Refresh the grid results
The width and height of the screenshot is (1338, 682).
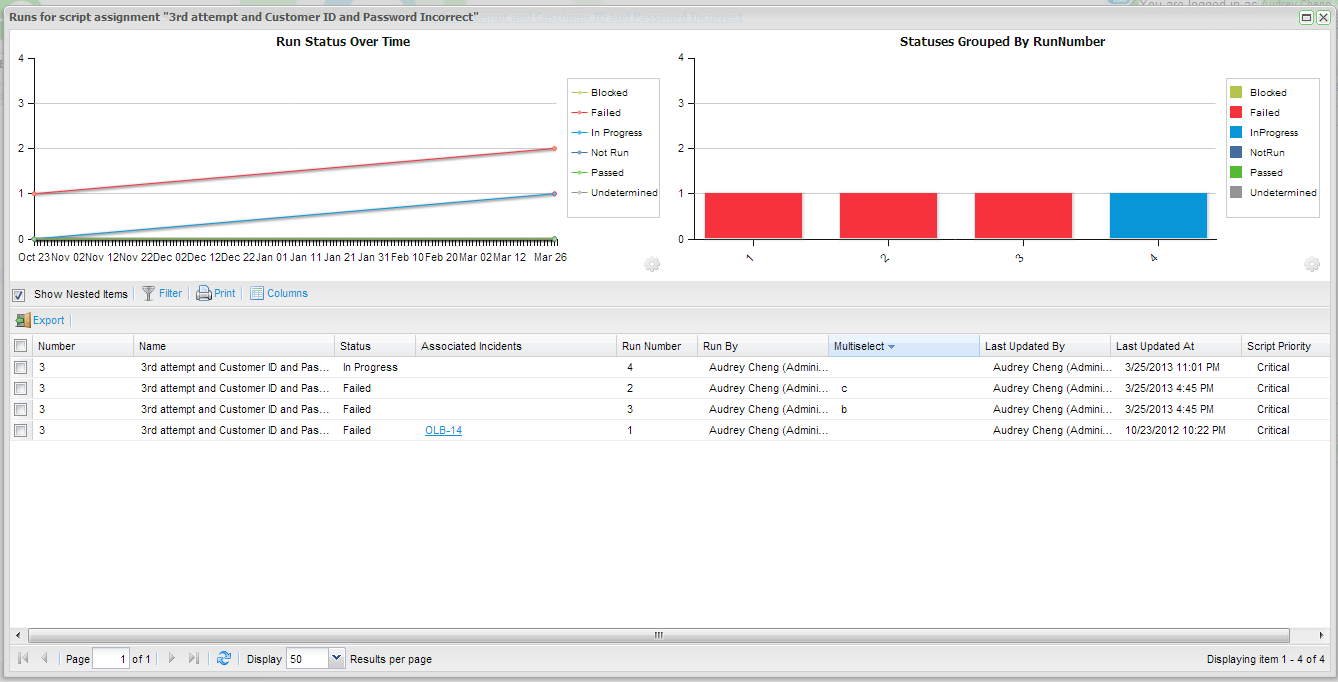224,658
